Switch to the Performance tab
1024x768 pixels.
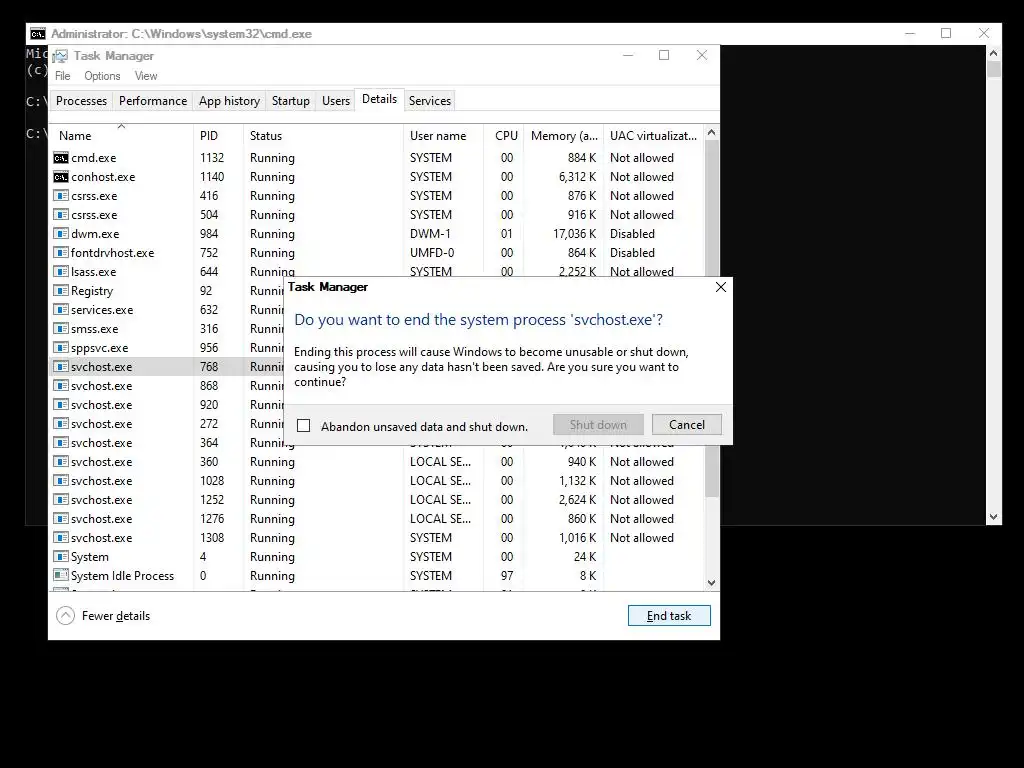(153, 101)
